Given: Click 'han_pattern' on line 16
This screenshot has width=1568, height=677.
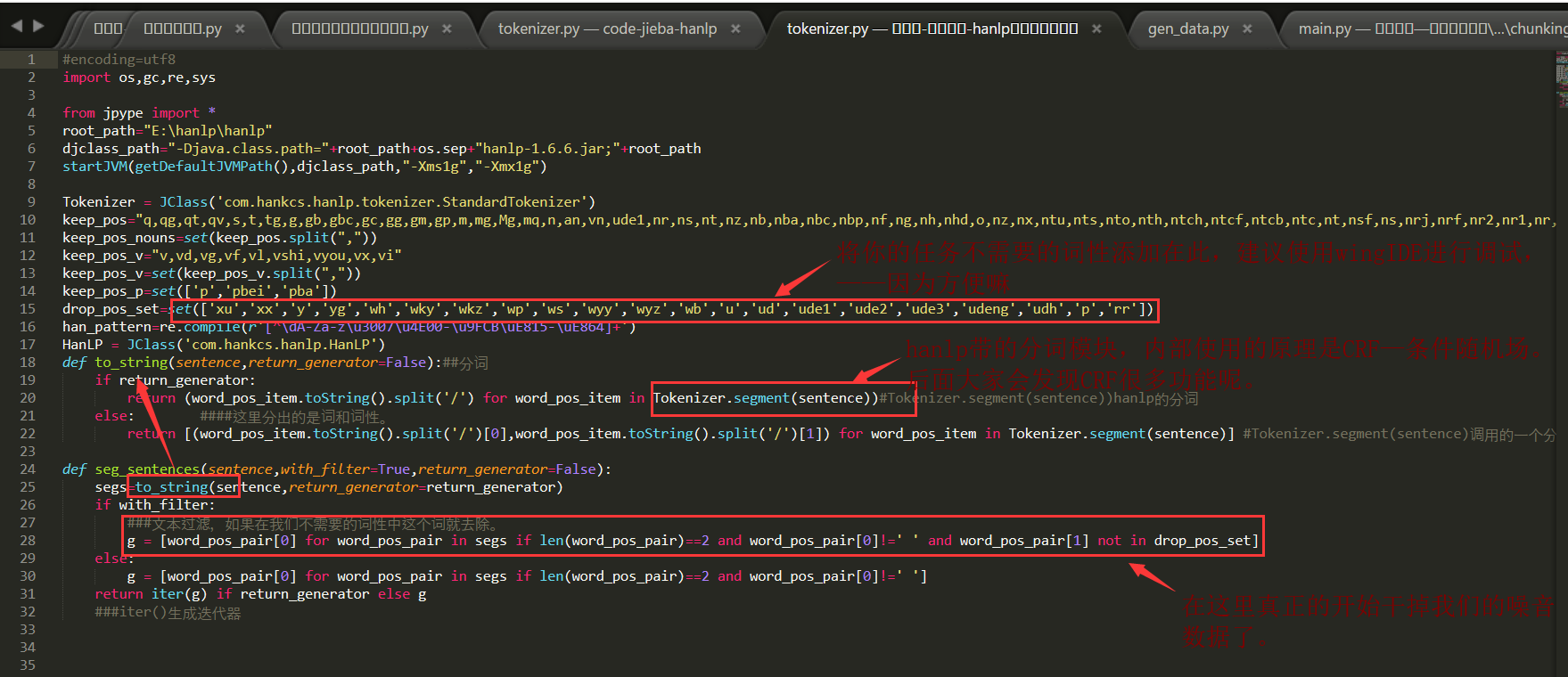Looking at the screenshot, I should (107, 326).
